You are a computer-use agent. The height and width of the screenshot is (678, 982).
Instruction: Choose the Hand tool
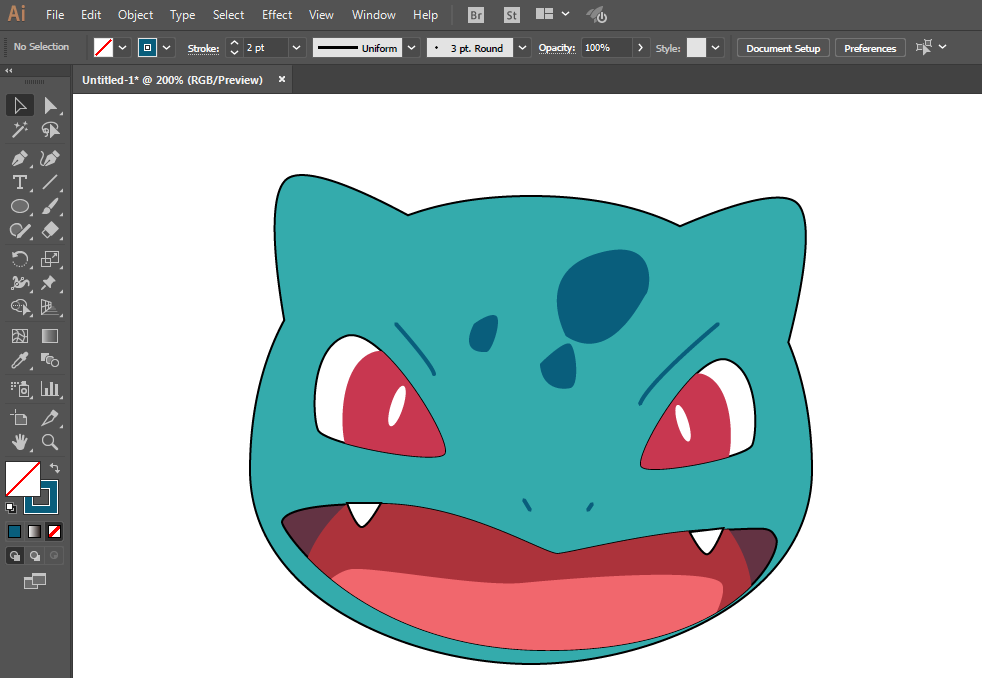tap(19, 442)
